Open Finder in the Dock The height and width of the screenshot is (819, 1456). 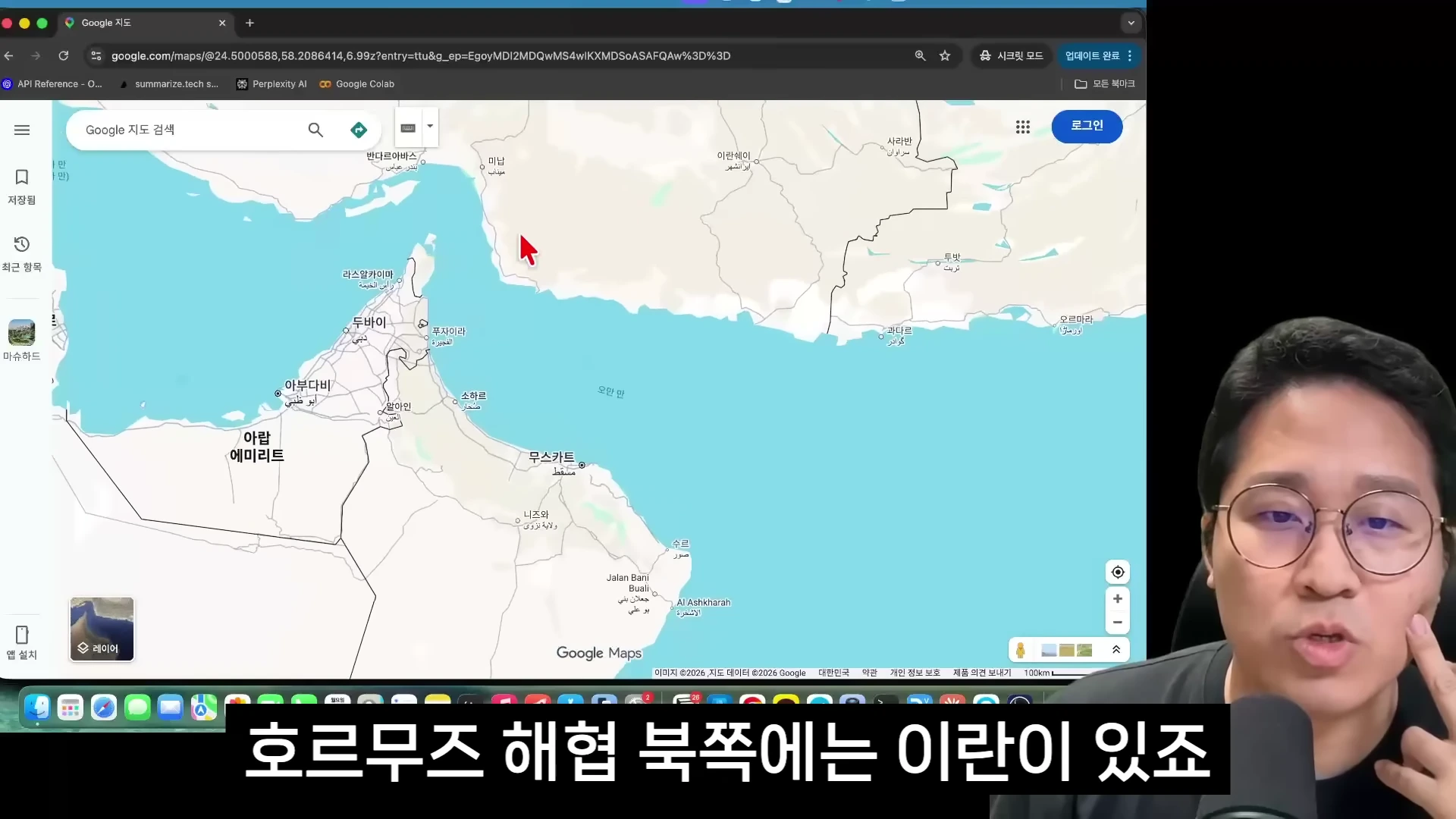pyautogui.click(x=37, y=708)
